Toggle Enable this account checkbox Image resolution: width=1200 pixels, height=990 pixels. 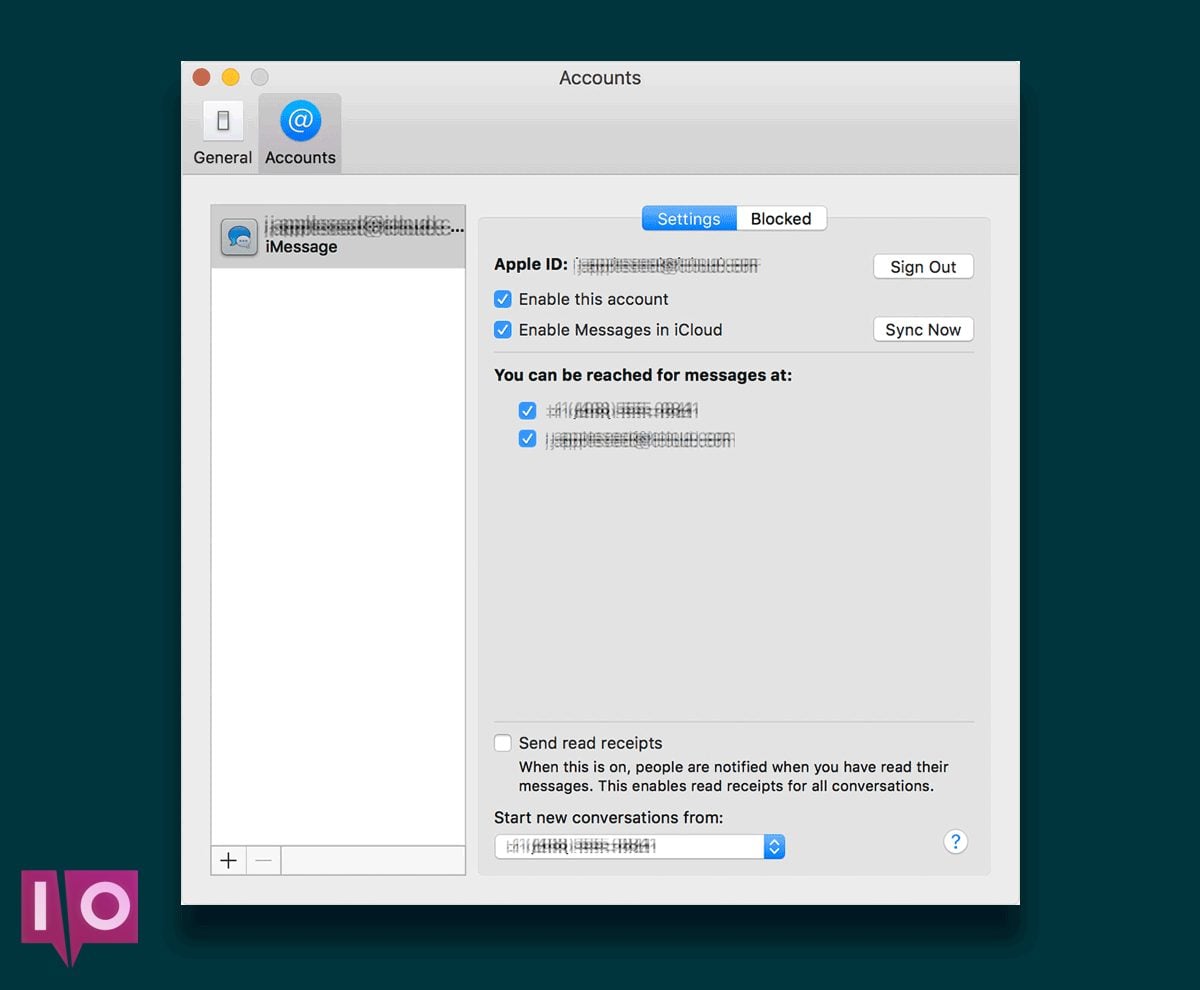[503, 299]
